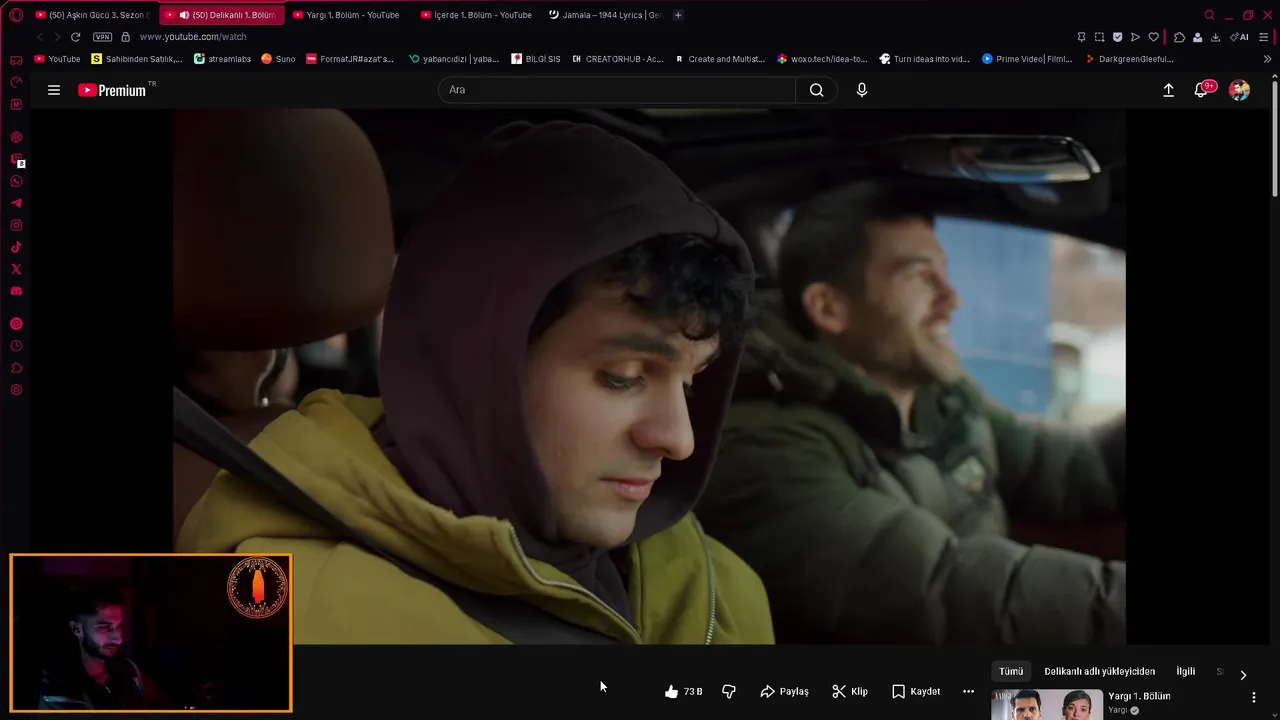Open the Sahibinden Satılık bookmark

pyautogui.click(x=137, y=59)
